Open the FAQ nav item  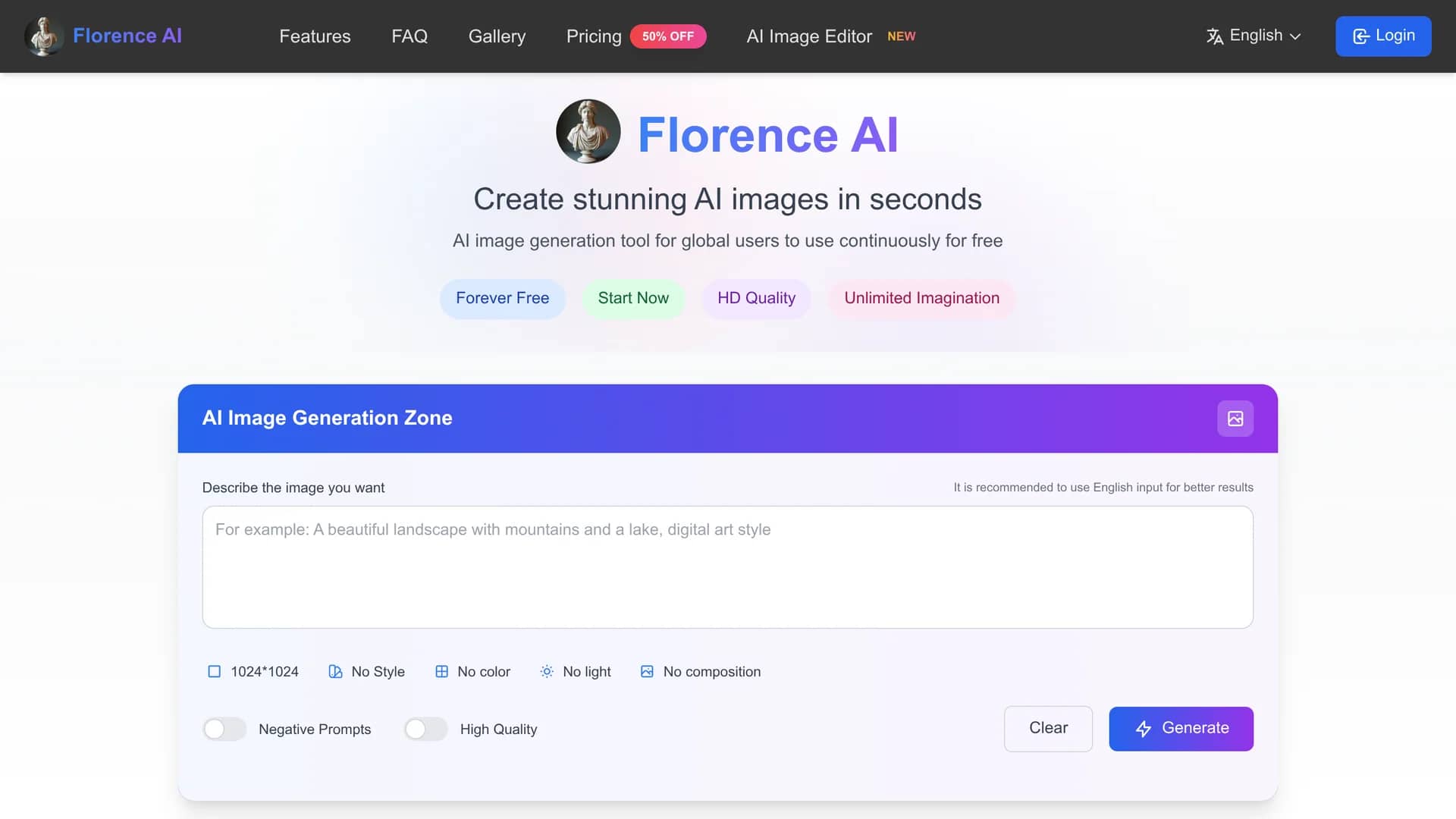tap(409, 36)
